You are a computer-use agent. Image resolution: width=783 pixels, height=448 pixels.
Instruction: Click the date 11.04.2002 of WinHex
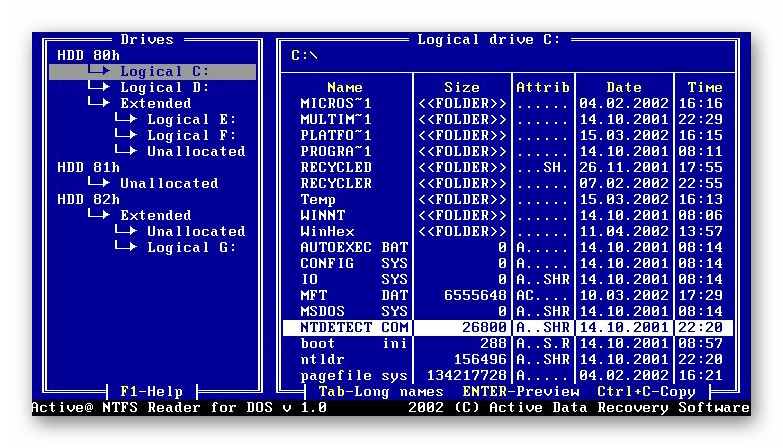624,231
